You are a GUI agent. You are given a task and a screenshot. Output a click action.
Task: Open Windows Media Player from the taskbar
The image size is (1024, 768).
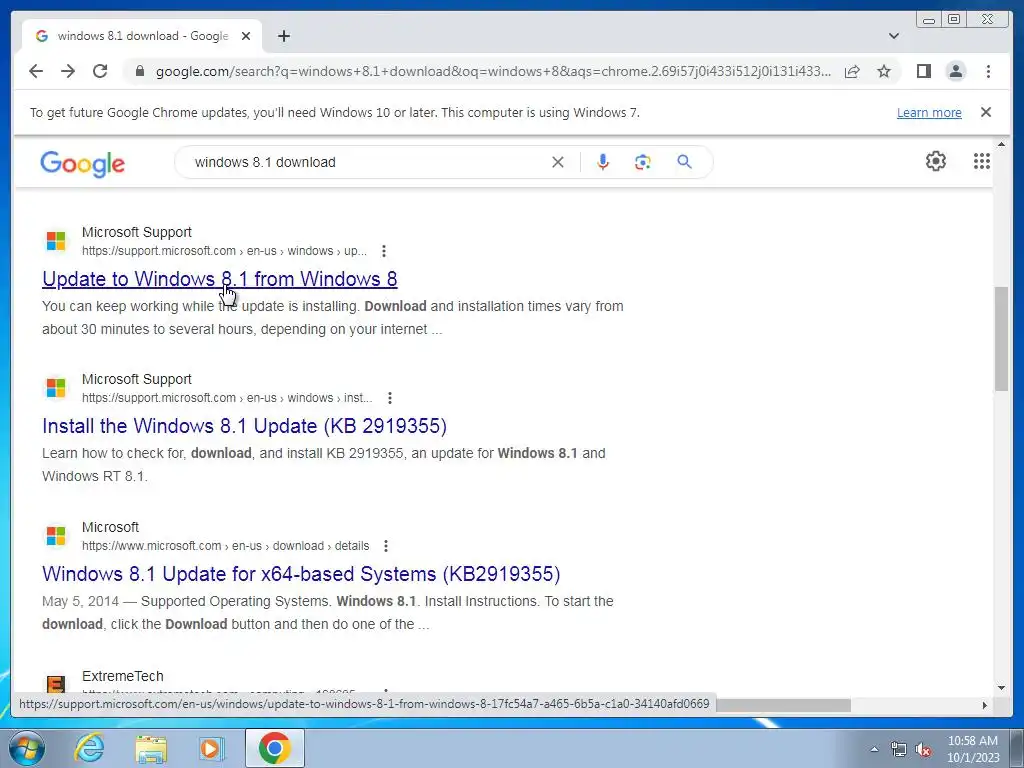tap(212, 748)
